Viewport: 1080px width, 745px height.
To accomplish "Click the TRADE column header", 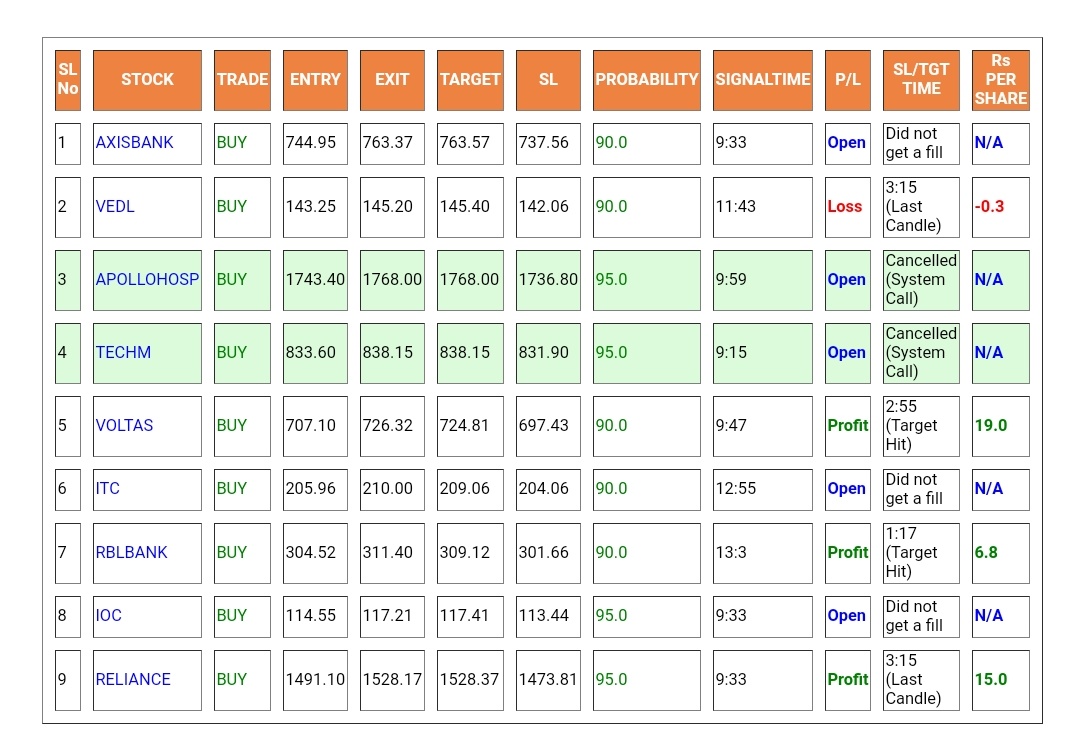I will (x=242, y=80).
